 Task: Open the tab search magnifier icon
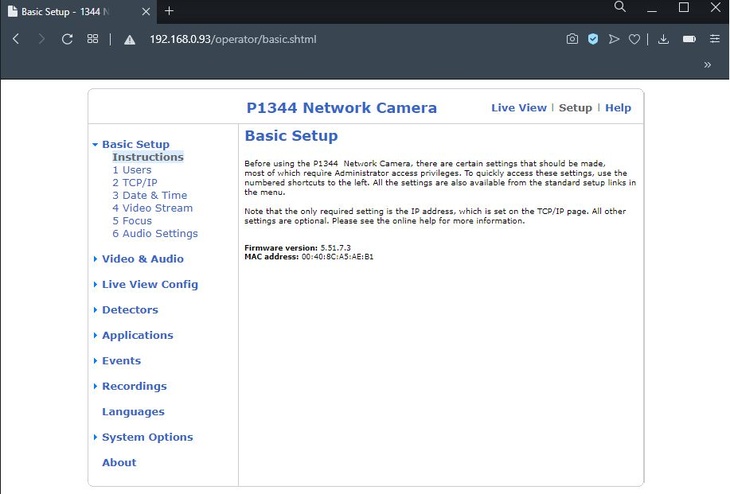620,7
